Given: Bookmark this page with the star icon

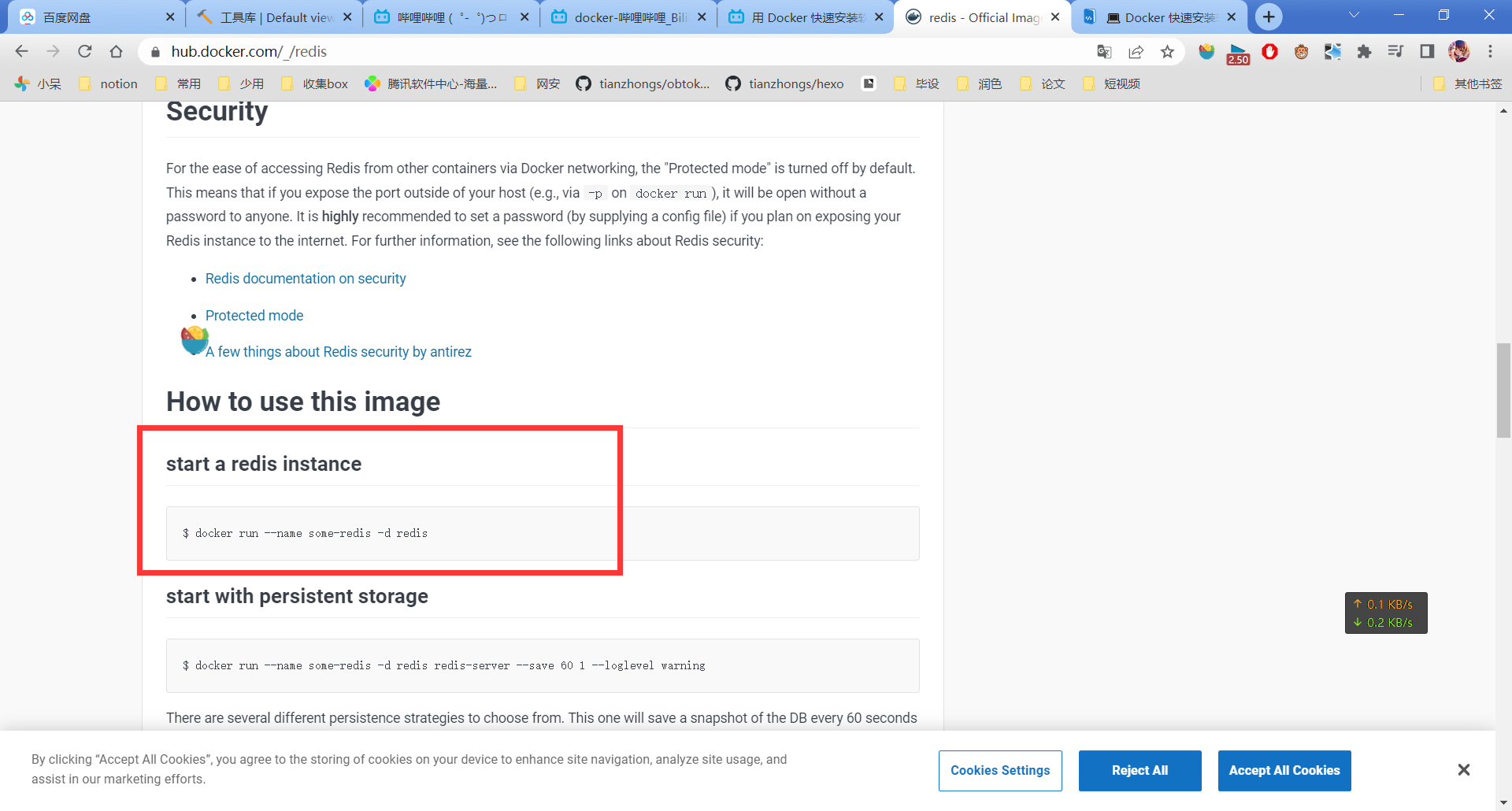Looking at the screenshot, I should (1167, 52).
